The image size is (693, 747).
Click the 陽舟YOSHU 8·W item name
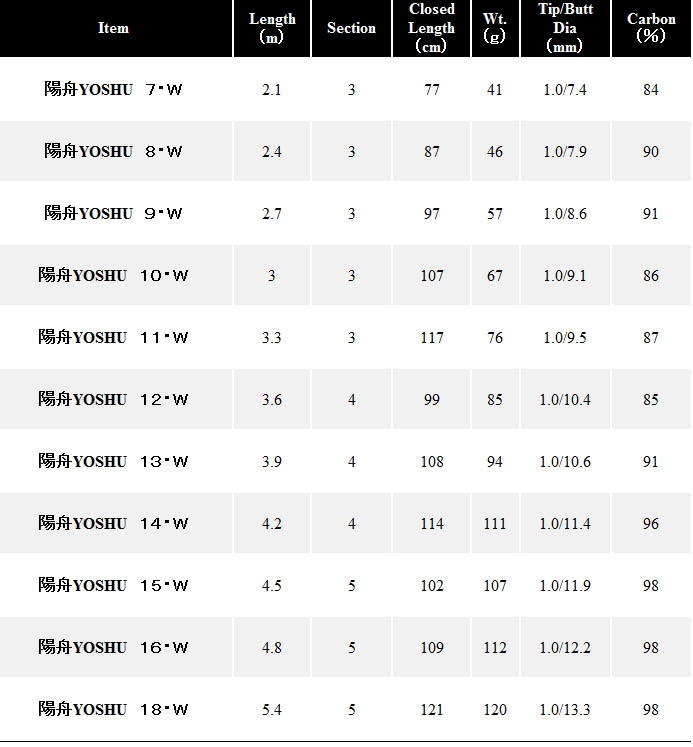click(x=113, y=151)
